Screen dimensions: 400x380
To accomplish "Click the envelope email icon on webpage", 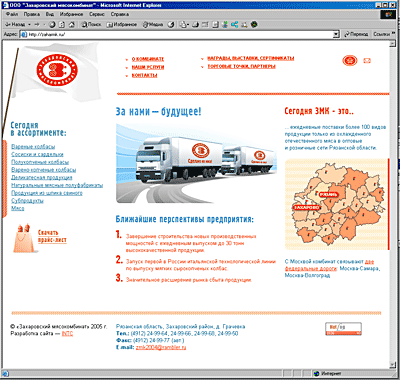I will tap(367, 61).
